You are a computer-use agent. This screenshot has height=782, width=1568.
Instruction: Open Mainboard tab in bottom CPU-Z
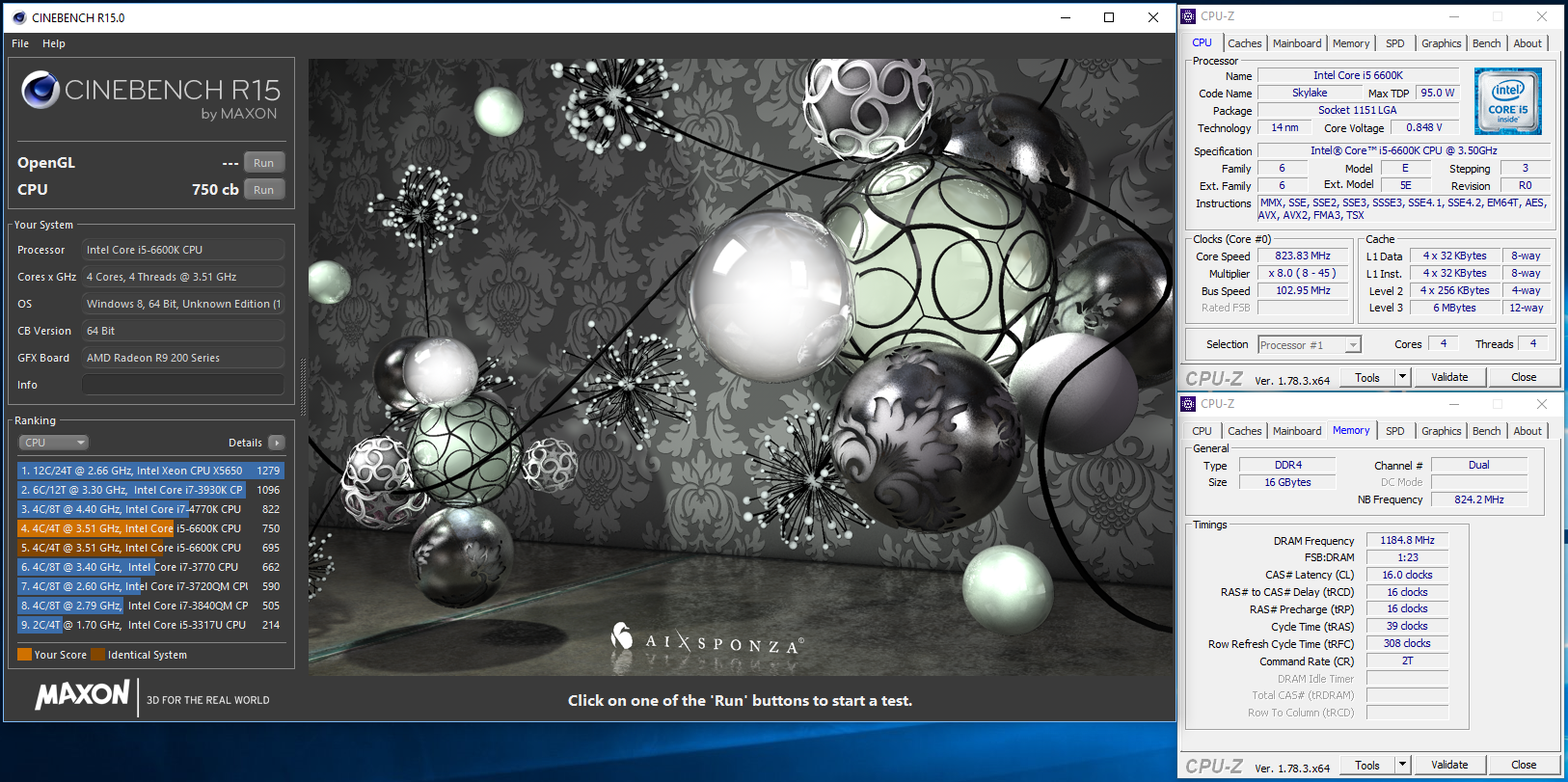(1297, 431)
